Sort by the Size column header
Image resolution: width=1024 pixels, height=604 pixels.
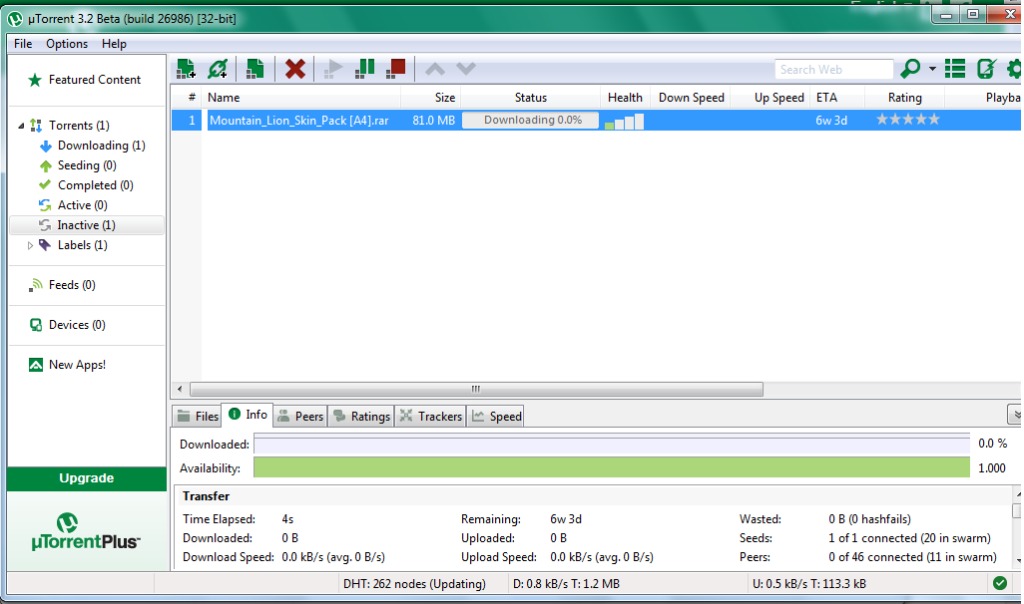tap(431, 97)
